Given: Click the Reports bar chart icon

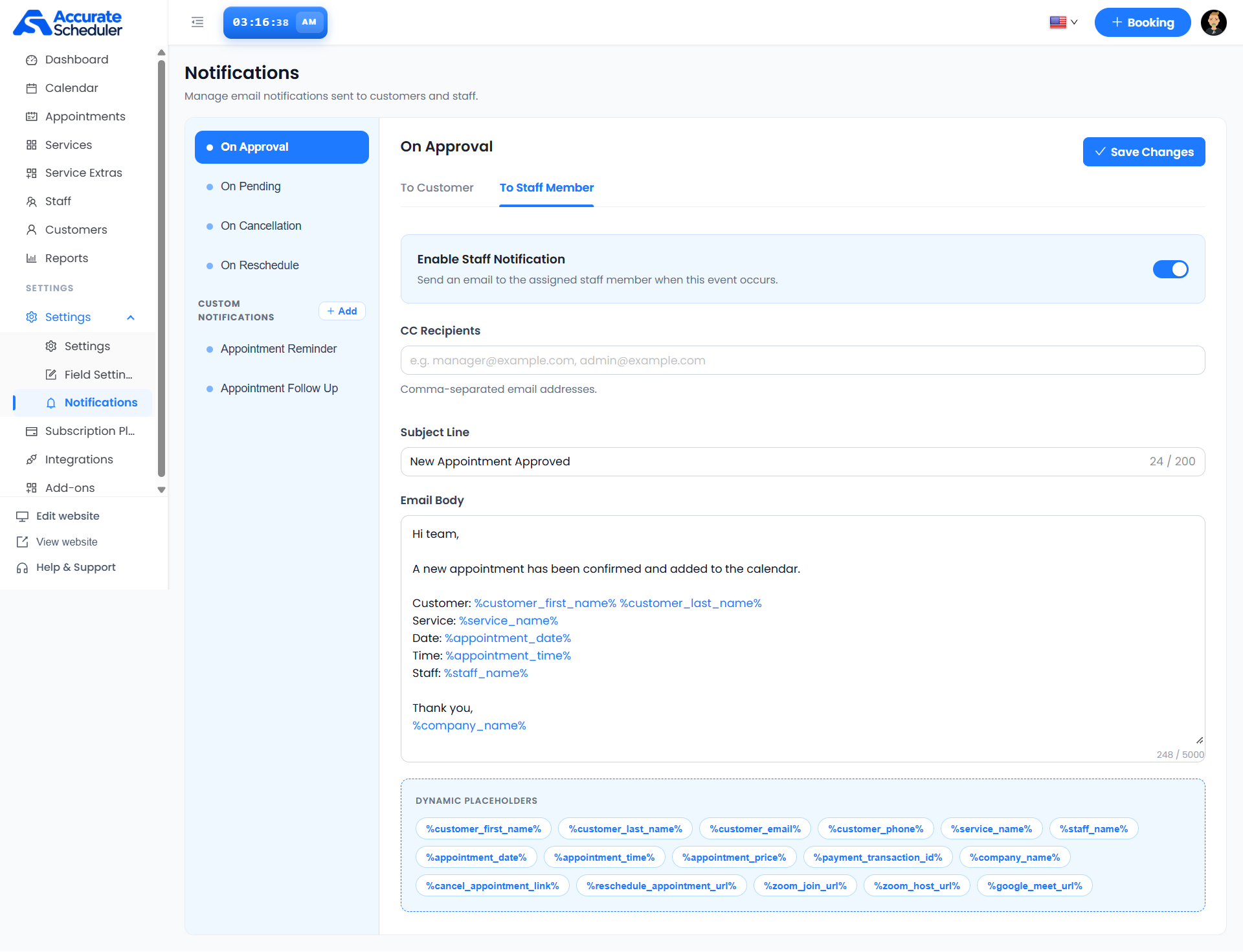Looking at the screenshot, I should 31,258.
